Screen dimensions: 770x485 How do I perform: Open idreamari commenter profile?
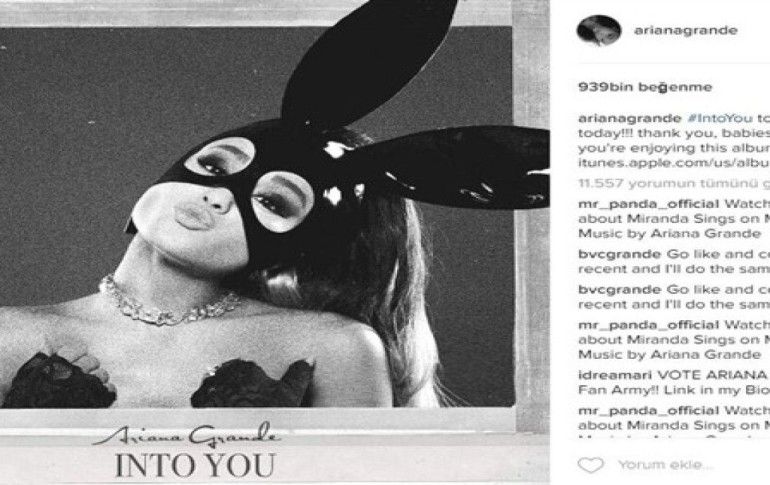click(615, 375)
